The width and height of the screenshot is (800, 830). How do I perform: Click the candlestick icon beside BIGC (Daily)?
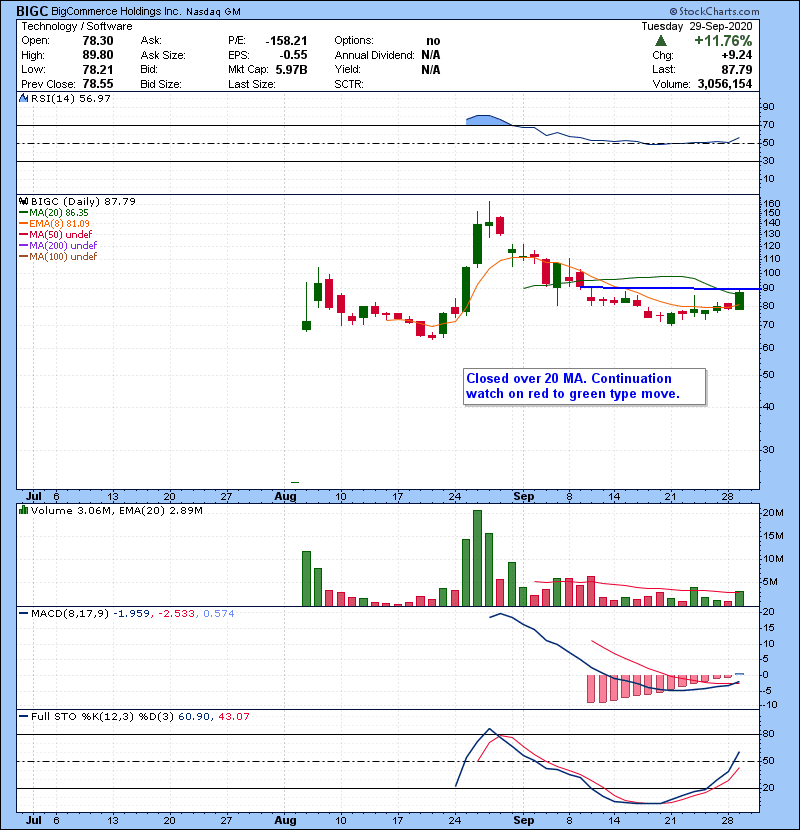23,201
